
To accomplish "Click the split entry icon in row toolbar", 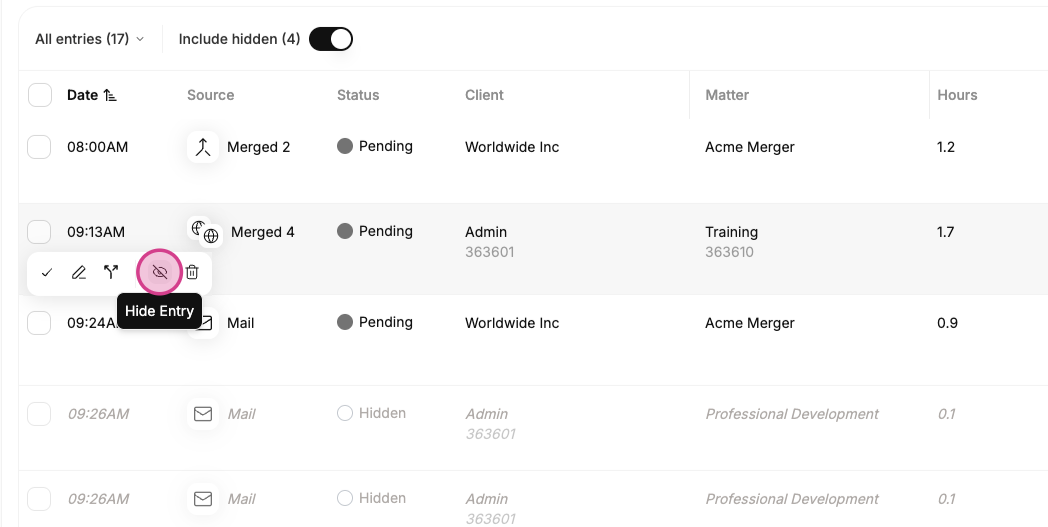I will click(x=111, y=273).
